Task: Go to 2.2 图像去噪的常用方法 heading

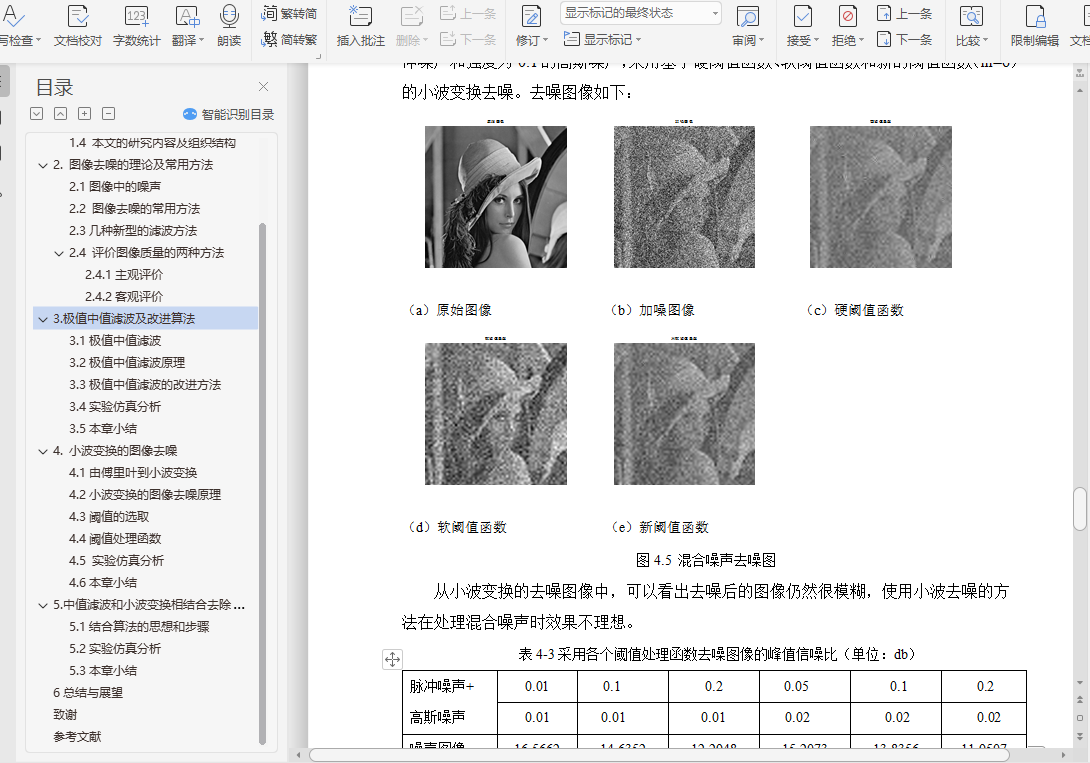Action: pyautogui.click(x=134, y=208)
